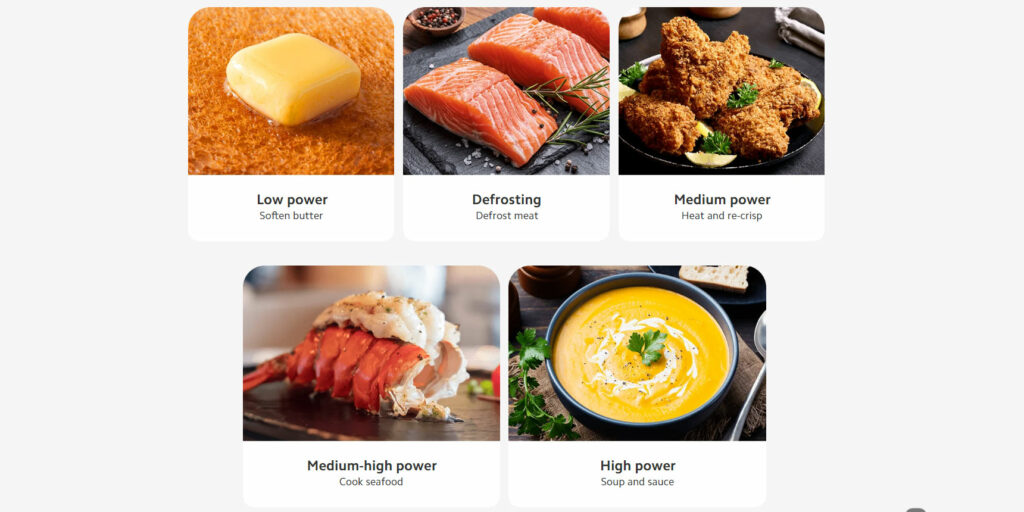The image size is (1024, 512).
Task: Select the 'Soup and sauce' caption
Action: 637,482
